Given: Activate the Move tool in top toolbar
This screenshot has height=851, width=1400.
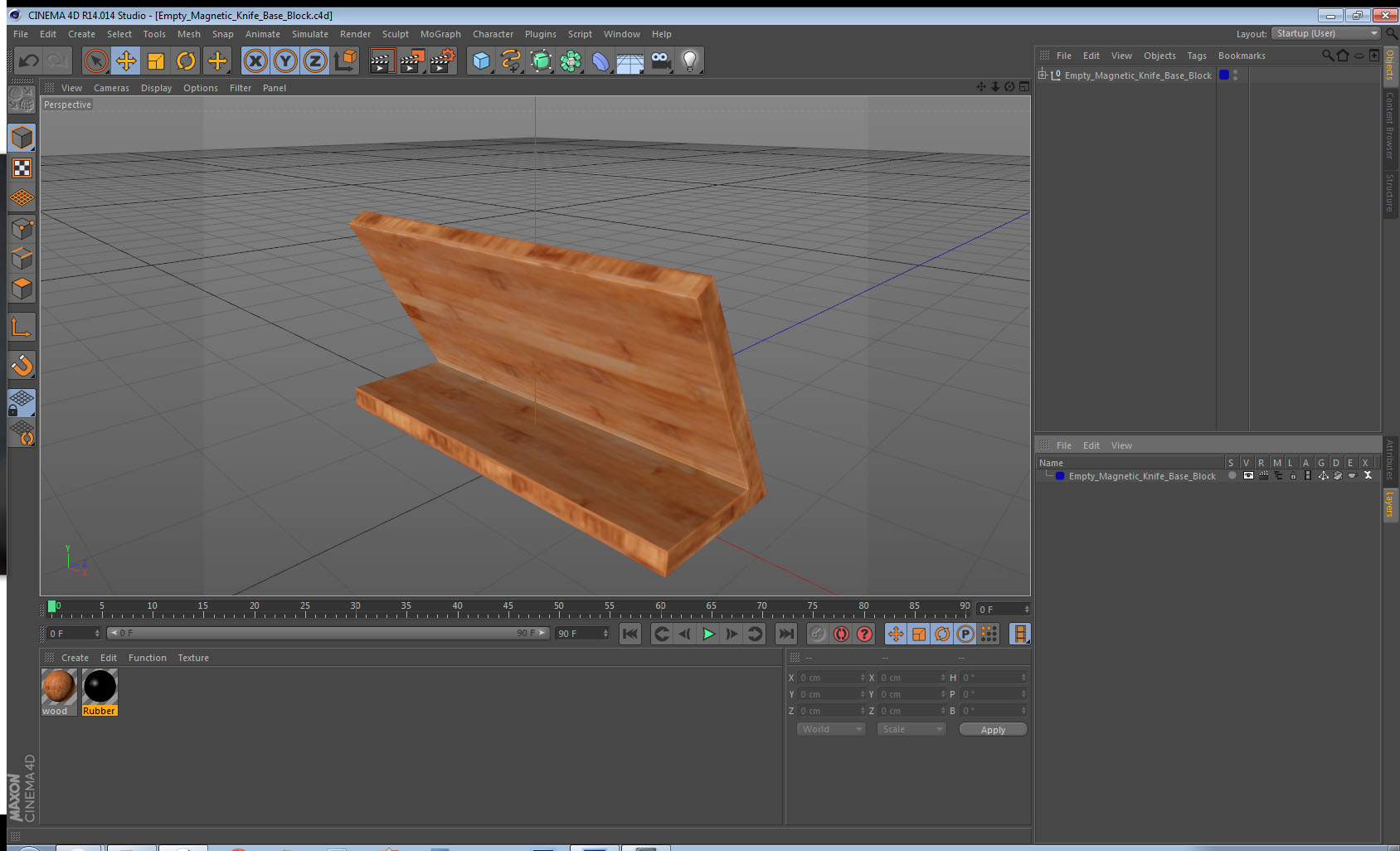Looking at the screenshot, I should 126,61.
